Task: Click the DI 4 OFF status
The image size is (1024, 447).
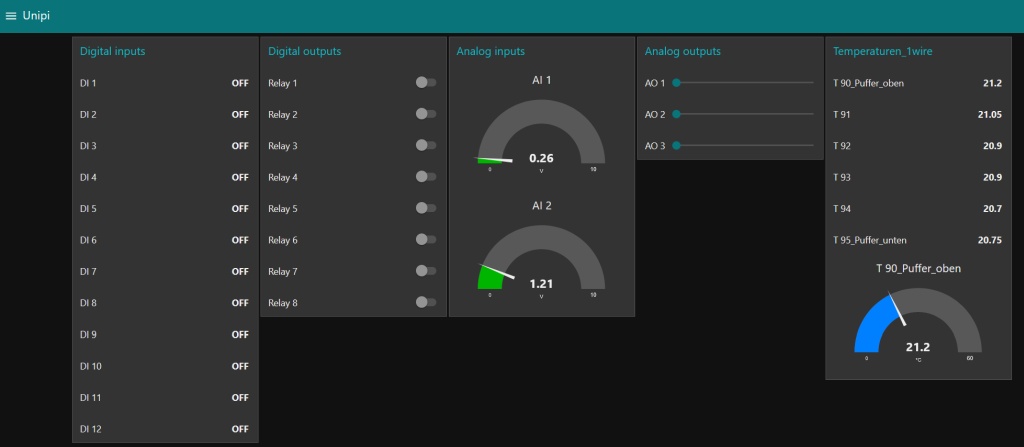Action: coord(240,177)
